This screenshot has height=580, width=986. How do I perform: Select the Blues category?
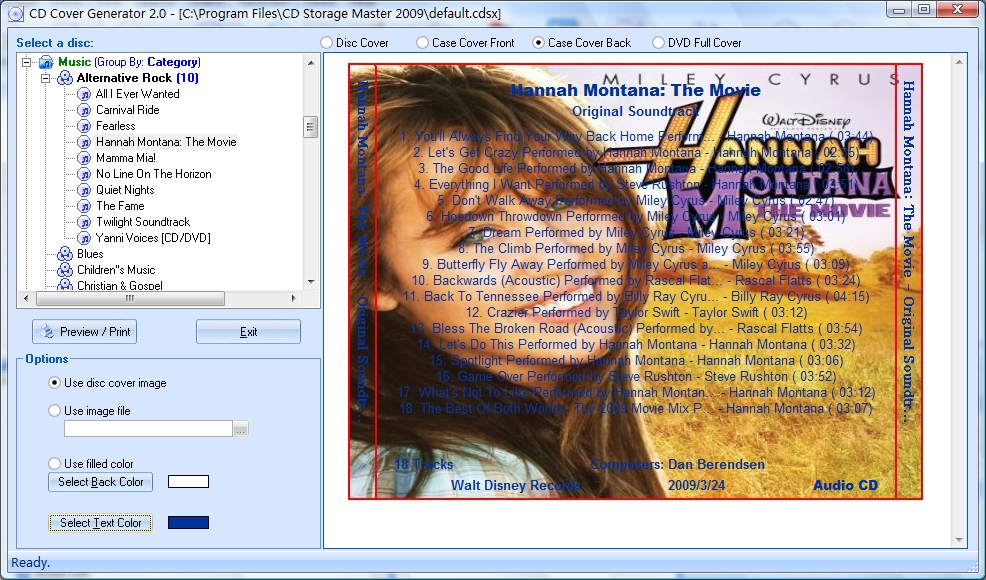(90, 254)
